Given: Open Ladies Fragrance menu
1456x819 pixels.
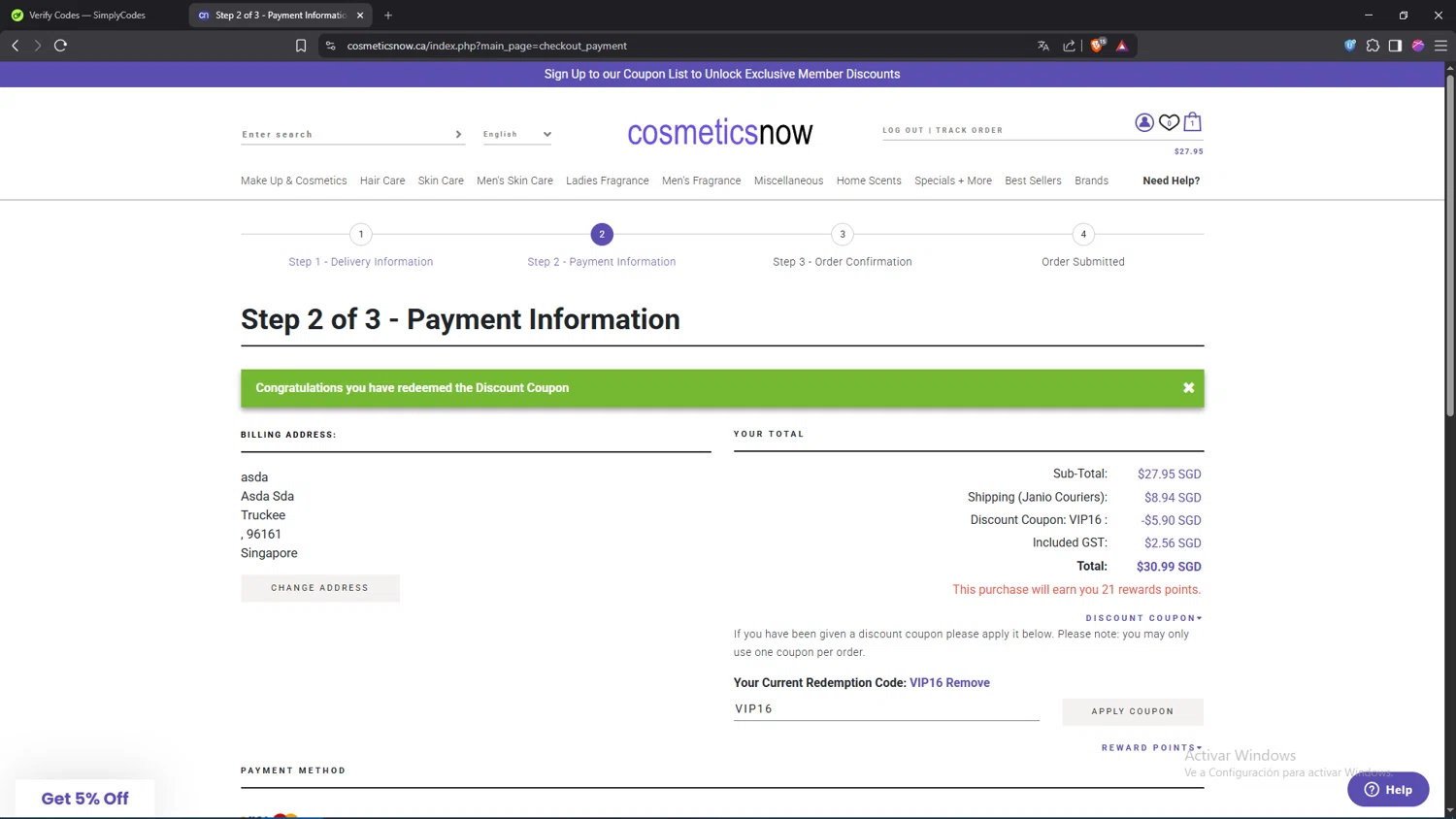Looking at the screenshot, I should [608, 180].
